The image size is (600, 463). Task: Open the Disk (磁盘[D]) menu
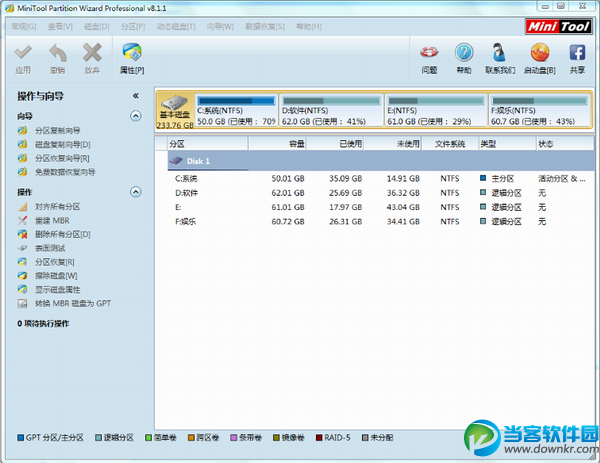pos(96,26)
